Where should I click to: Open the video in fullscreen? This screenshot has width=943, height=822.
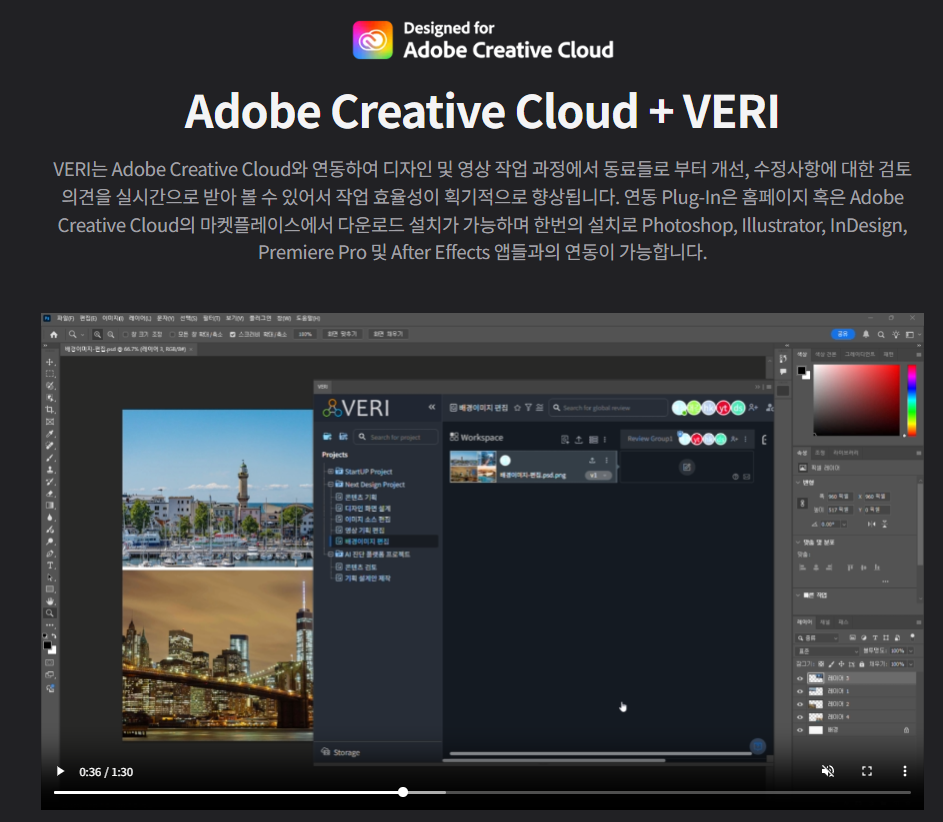click(867, 771)
